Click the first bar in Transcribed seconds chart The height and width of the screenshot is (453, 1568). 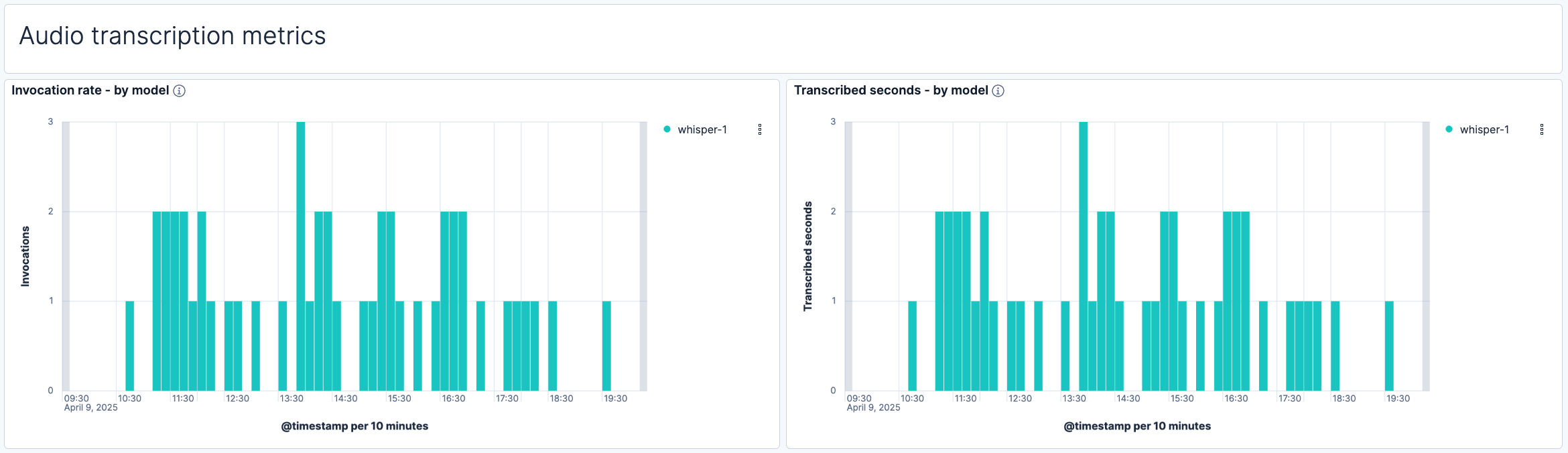[x=912, y=345]
